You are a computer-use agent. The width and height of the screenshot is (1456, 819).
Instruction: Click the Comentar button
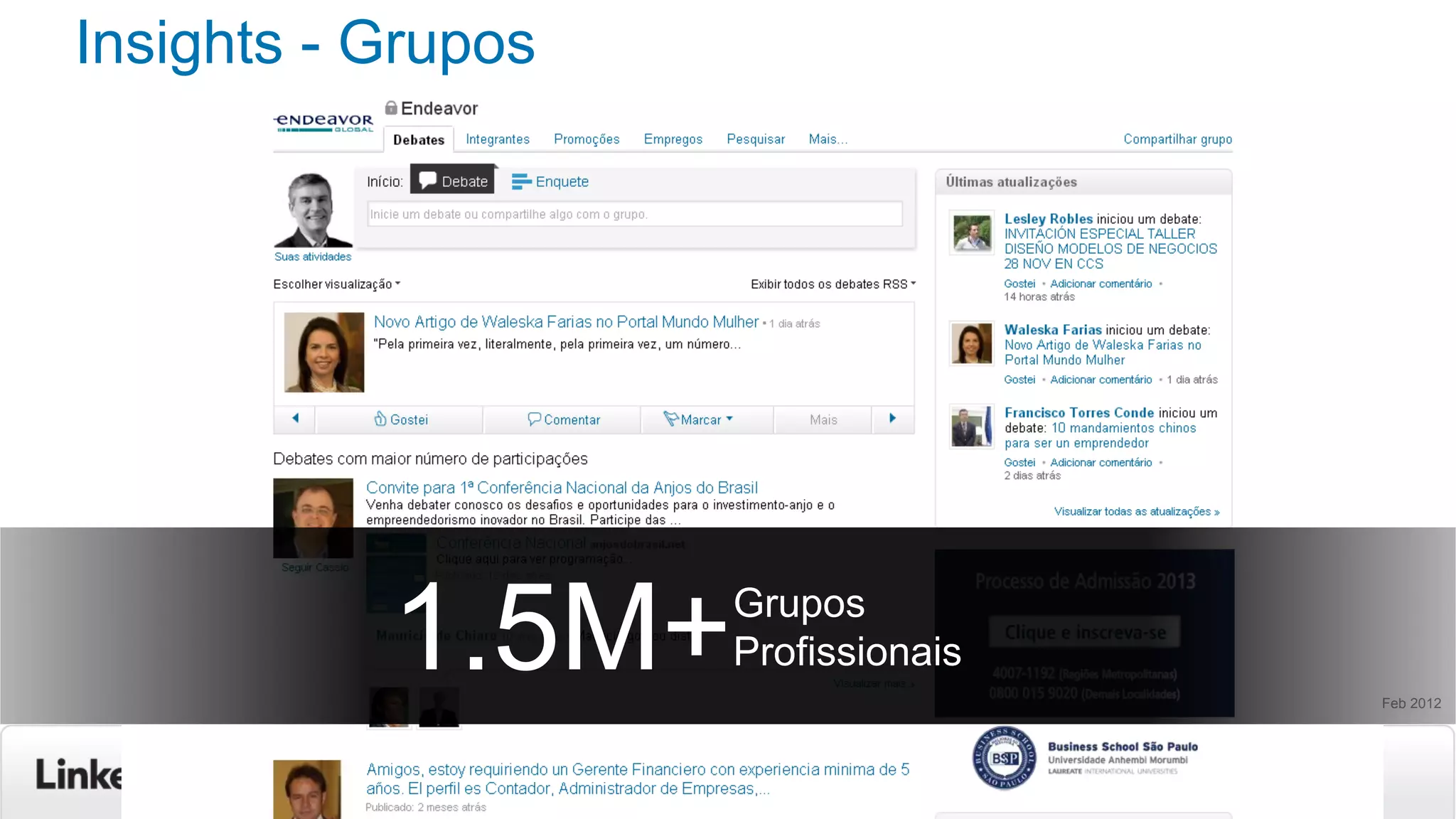coord(563,419)
